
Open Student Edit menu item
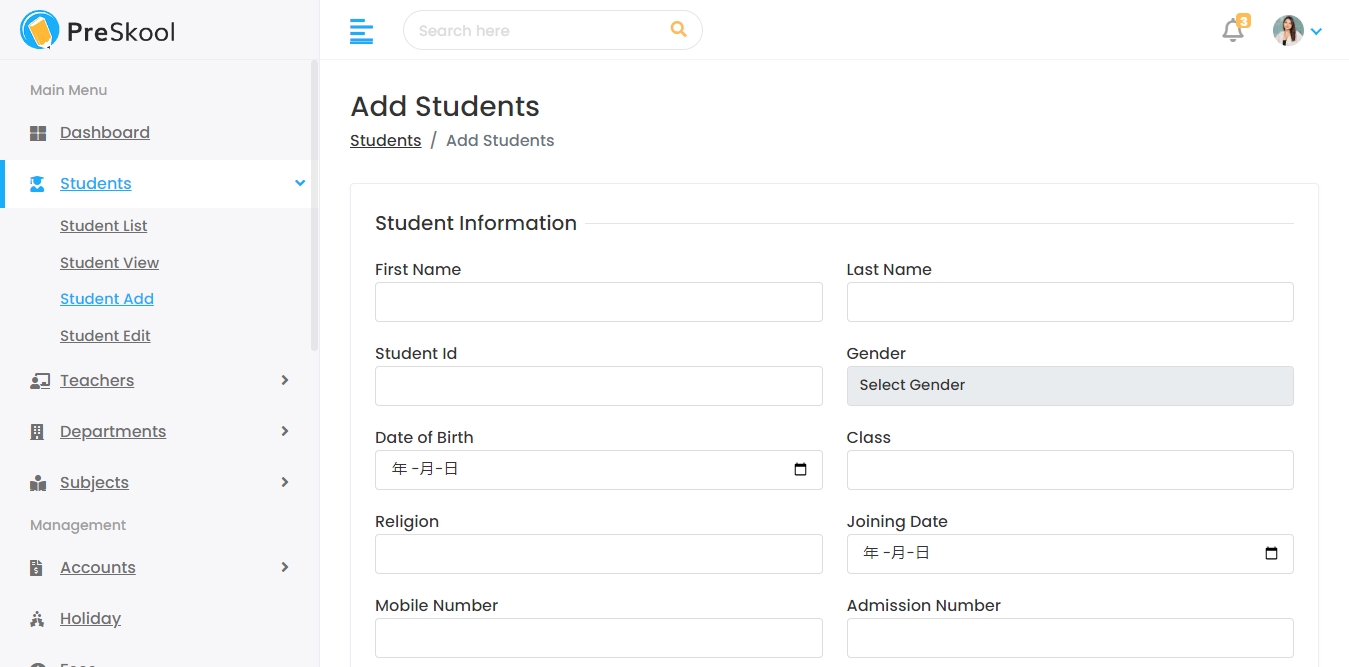(105, 336)
